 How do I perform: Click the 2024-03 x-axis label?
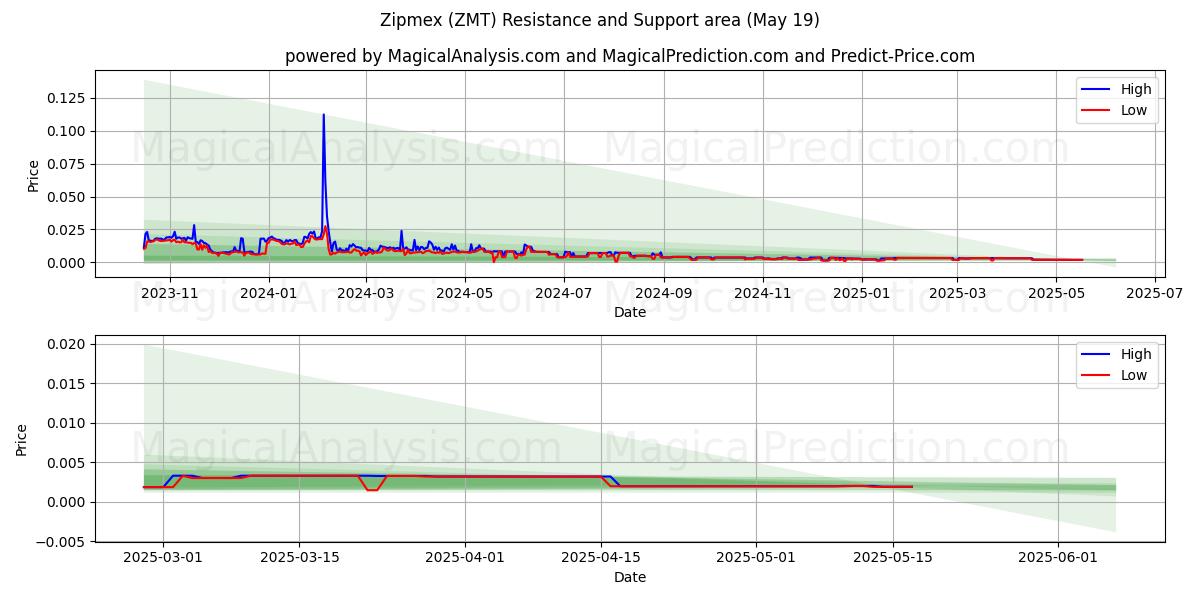coord(365,293)
